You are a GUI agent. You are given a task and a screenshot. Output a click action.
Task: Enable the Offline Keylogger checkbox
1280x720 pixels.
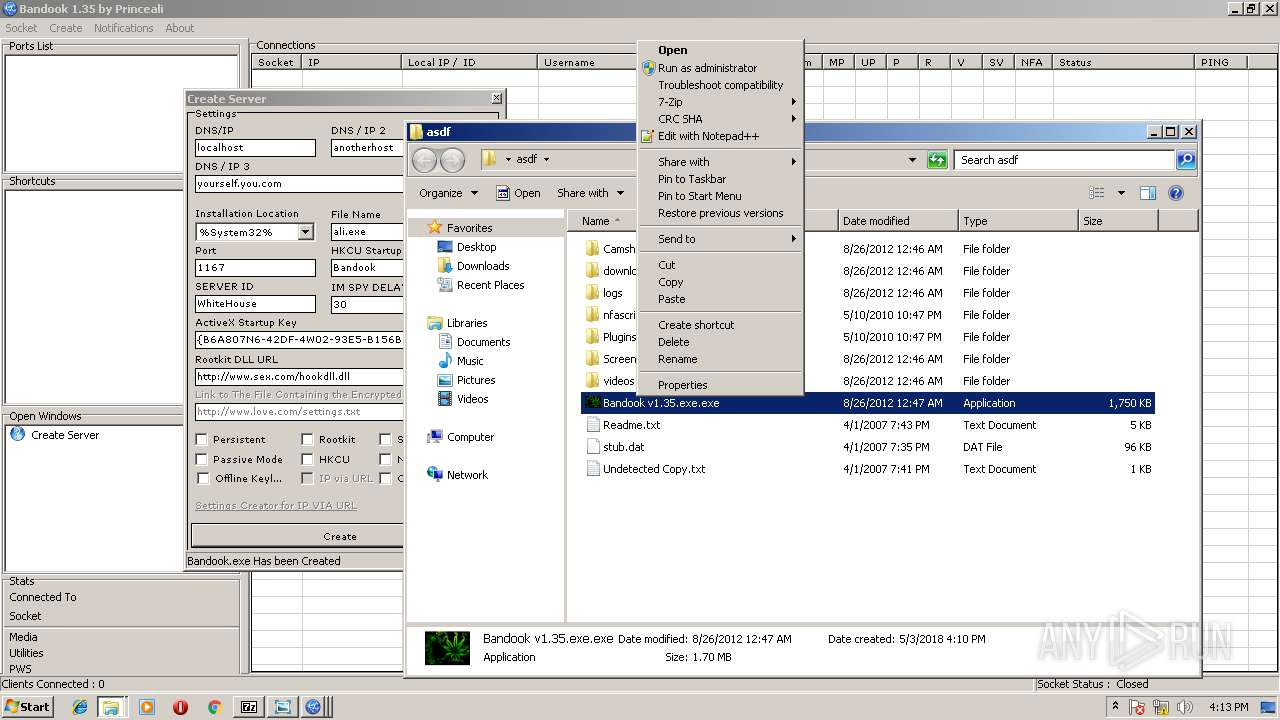pos(202,478)
